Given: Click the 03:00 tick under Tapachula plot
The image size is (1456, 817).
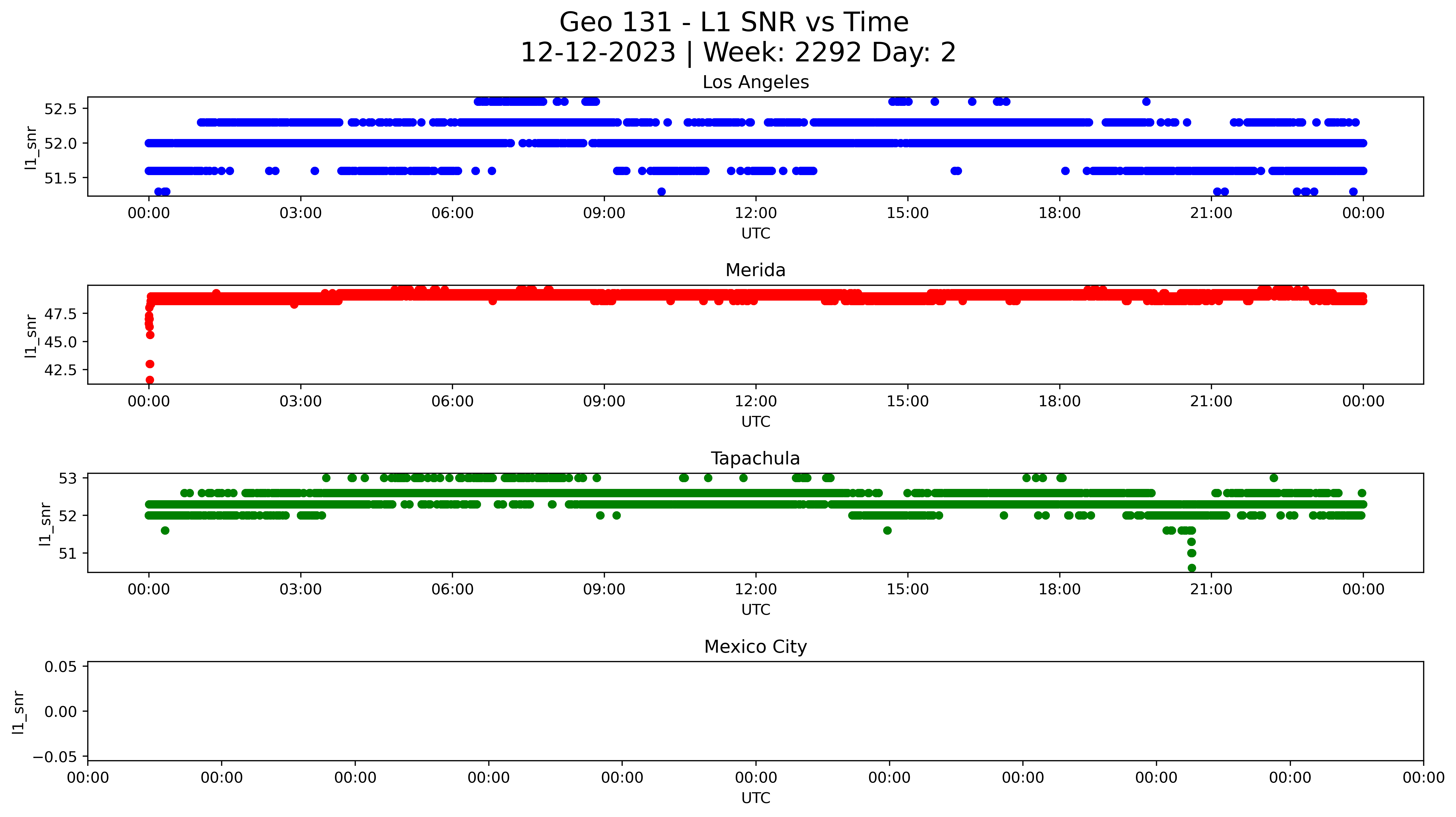Looking at the screenshot, I should [301, 589].
